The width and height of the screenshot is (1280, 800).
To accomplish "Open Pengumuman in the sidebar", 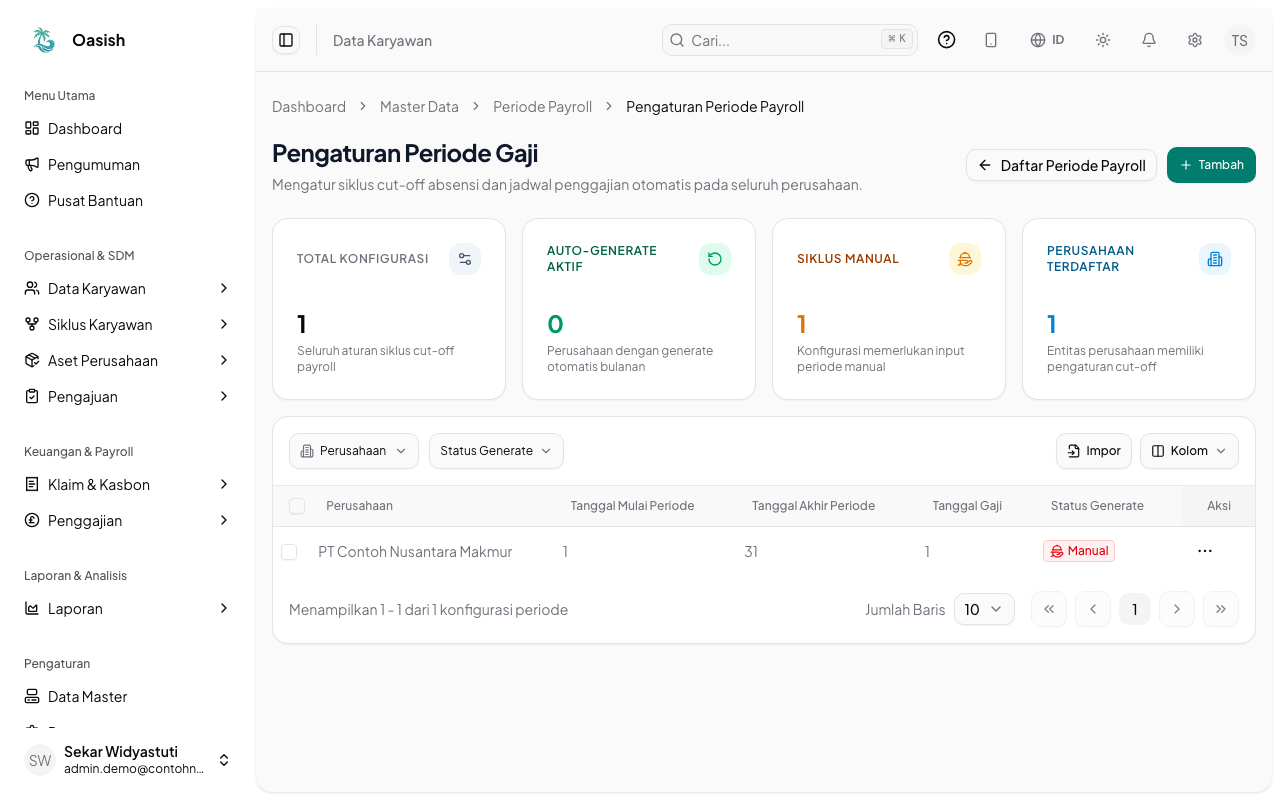I will [x=127, y=164].
